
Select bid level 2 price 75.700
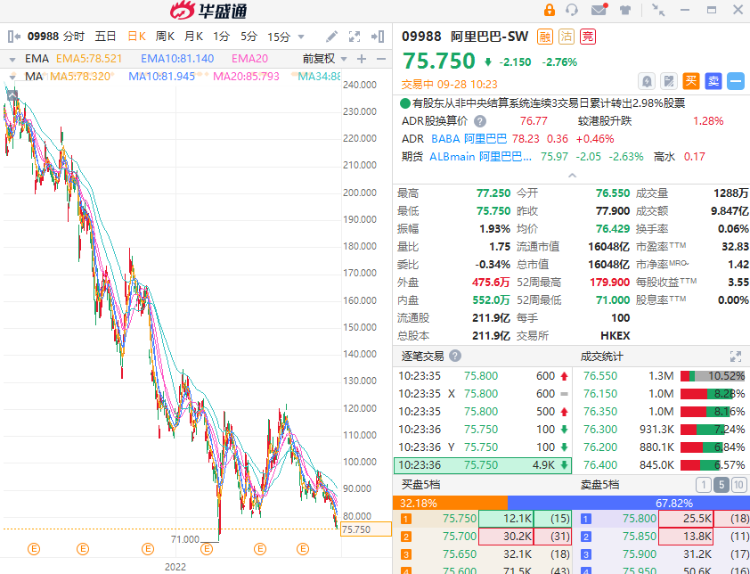coord(459,537)
